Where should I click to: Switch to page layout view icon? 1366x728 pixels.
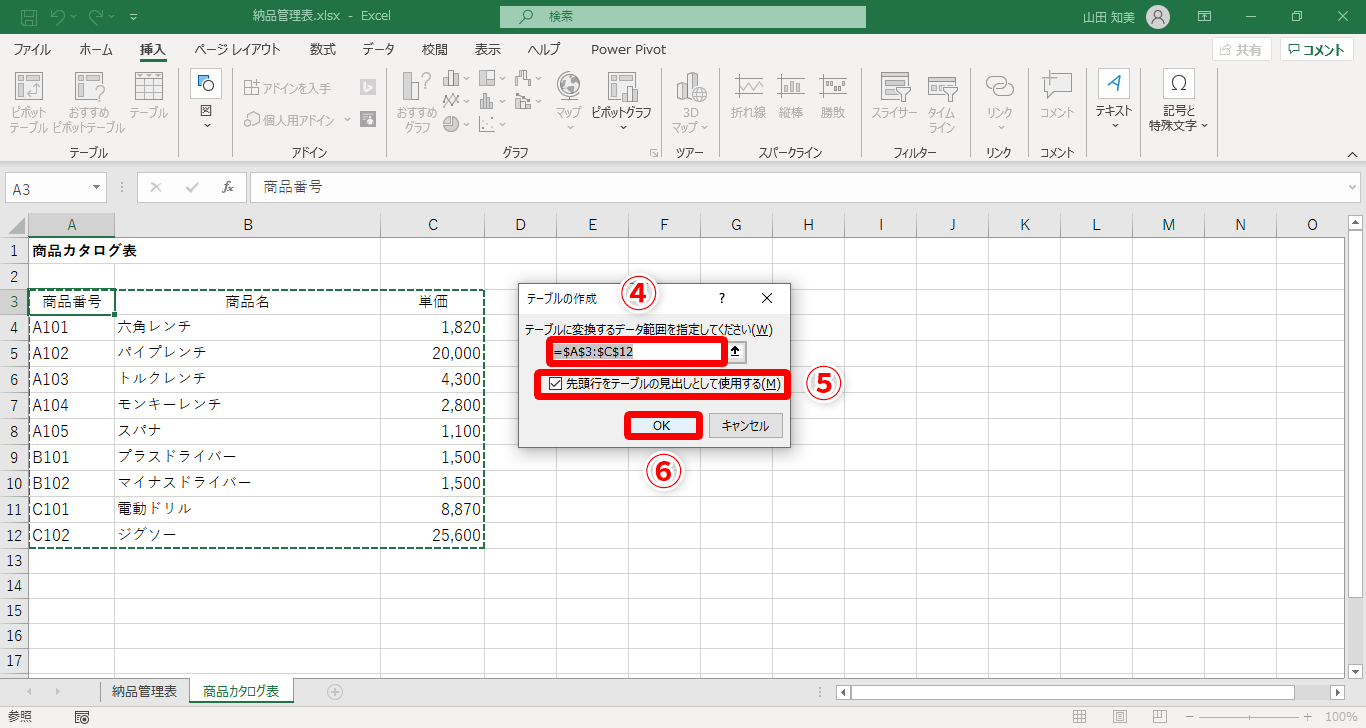coord(1120,717)
